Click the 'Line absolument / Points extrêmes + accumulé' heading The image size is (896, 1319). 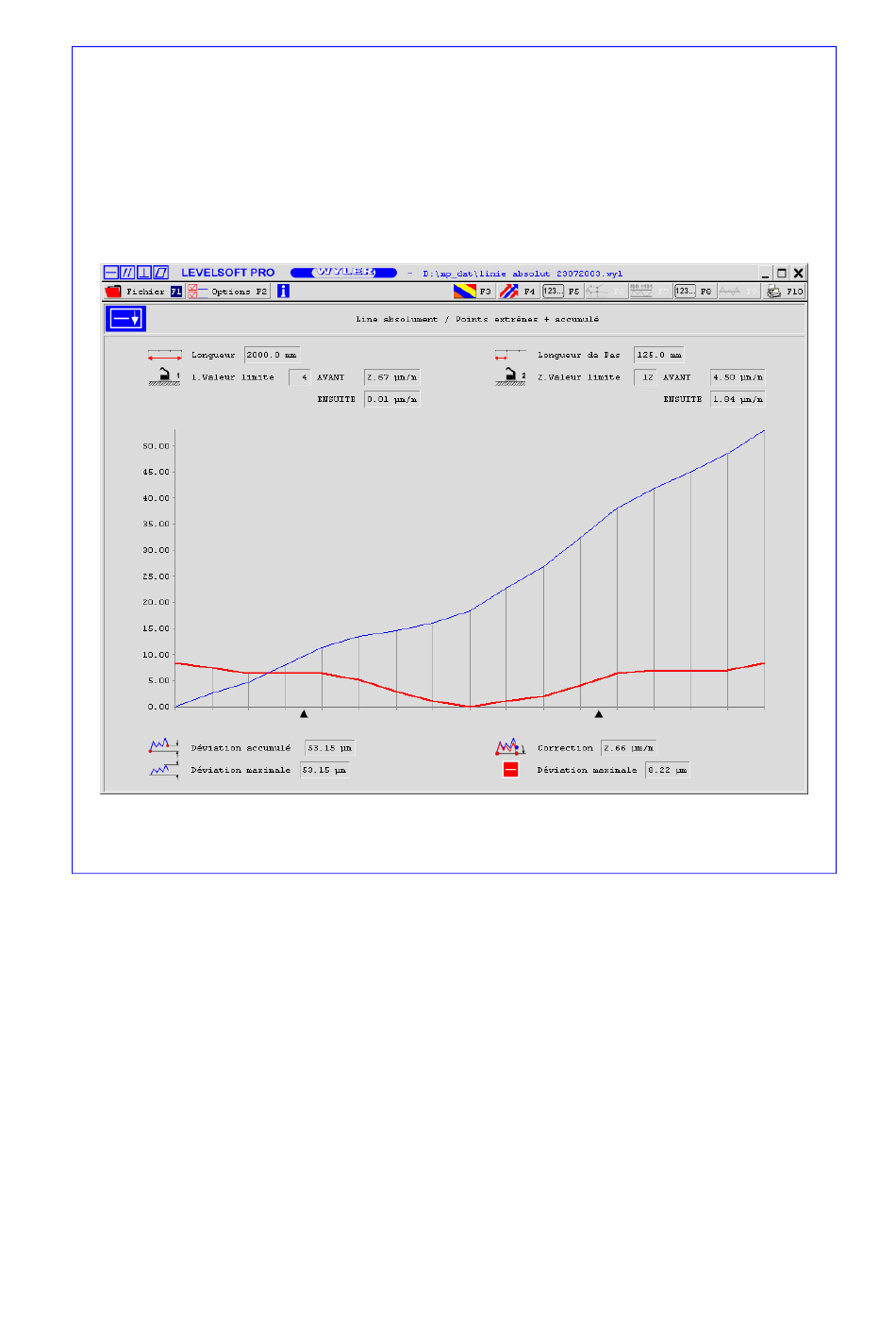pos(477,319)
